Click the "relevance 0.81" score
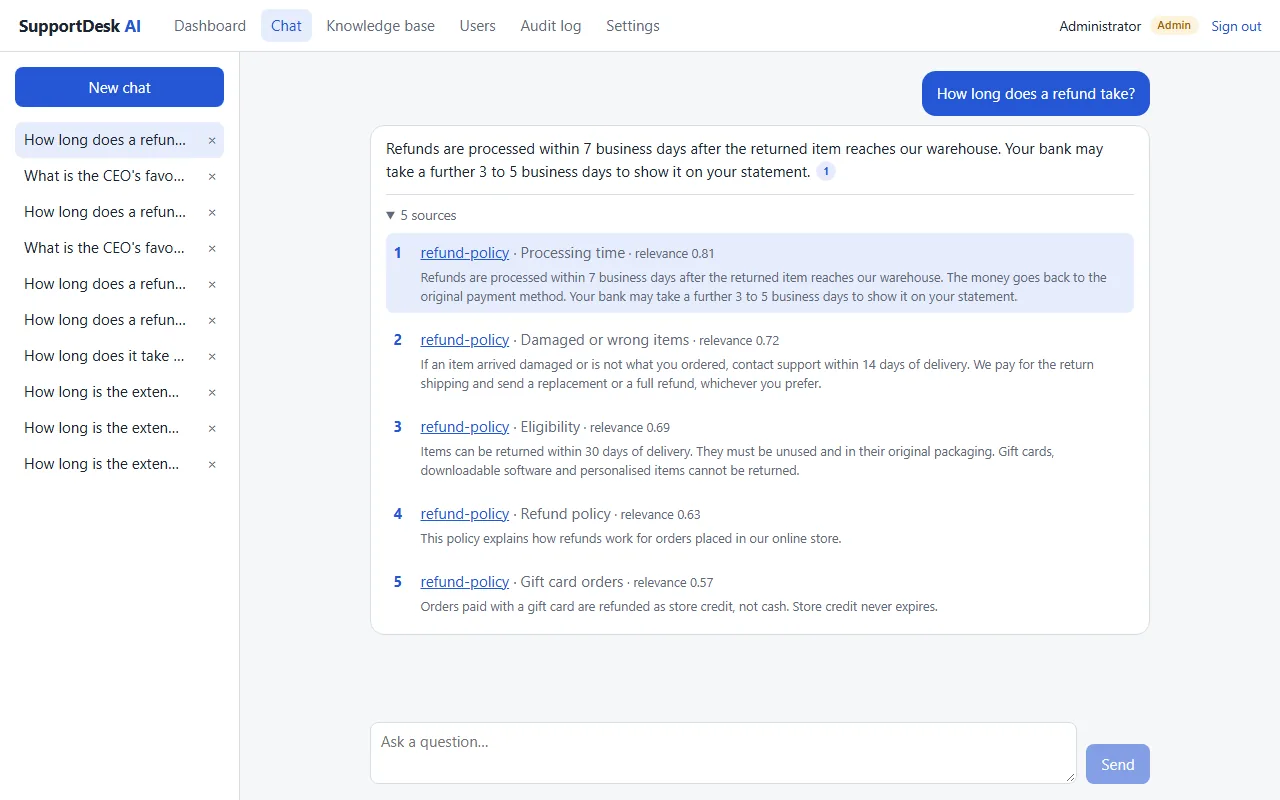 click(675, 254)
